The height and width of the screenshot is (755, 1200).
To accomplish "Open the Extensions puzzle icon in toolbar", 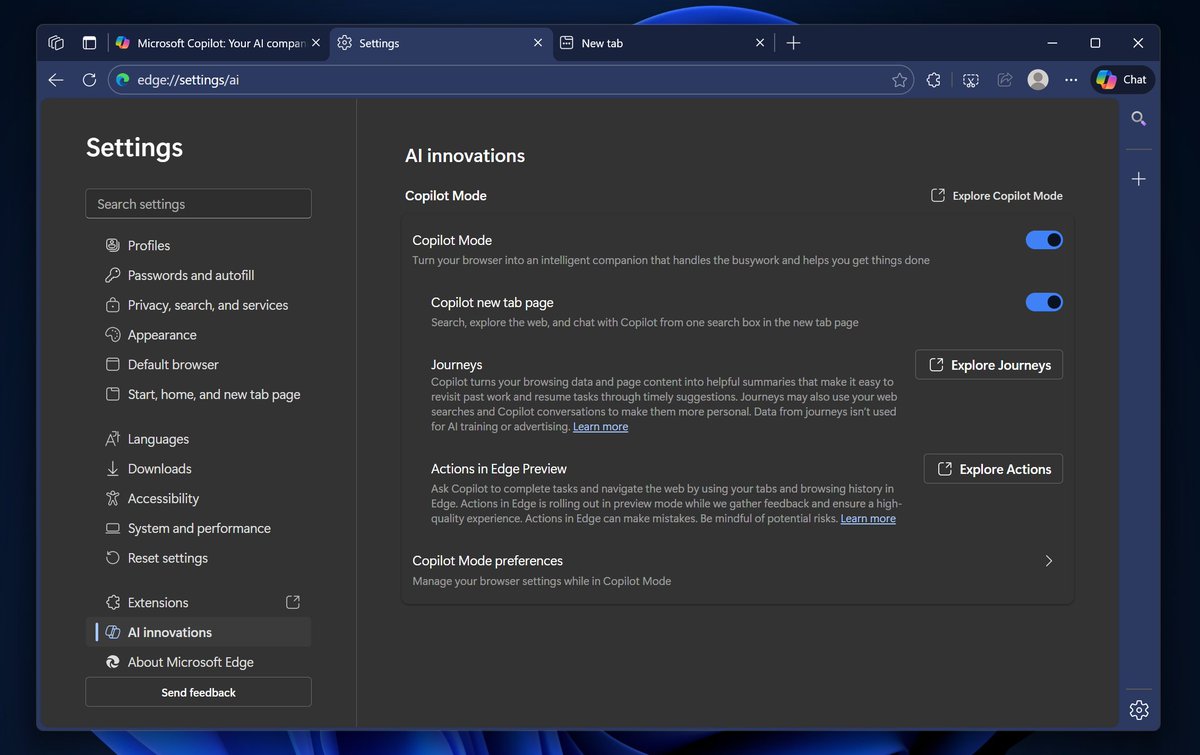I will [x=934, y=80].
